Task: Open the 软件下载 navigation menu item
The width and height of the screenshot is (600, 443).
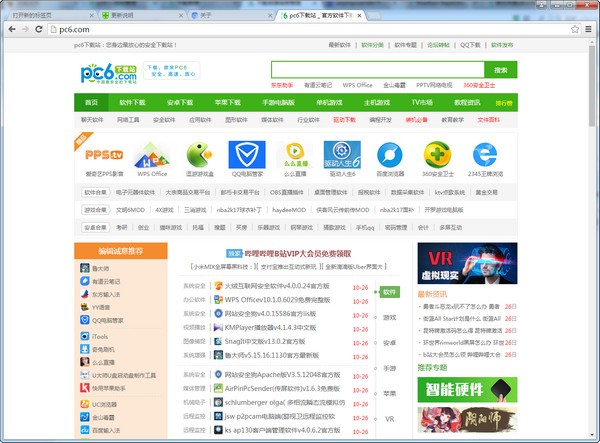Action: click(132, 102)
